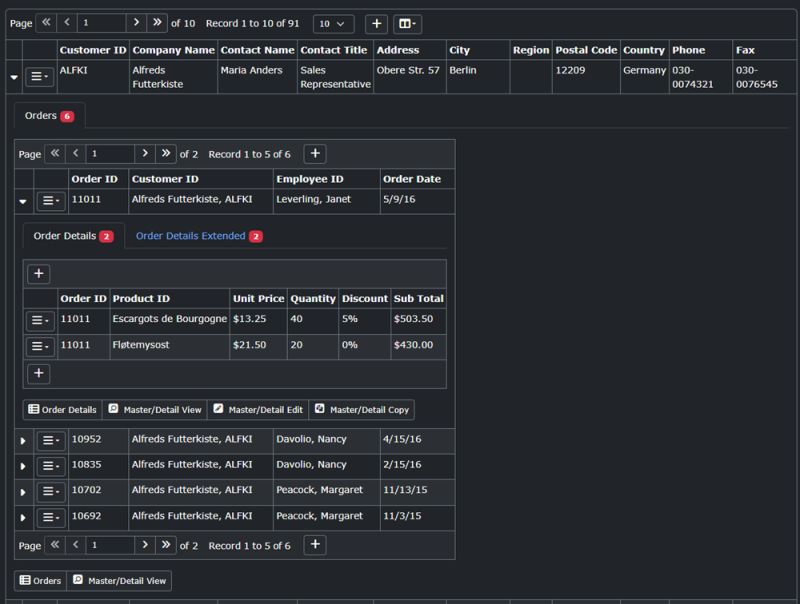Expand order 10952 row

tap(23, 440)
